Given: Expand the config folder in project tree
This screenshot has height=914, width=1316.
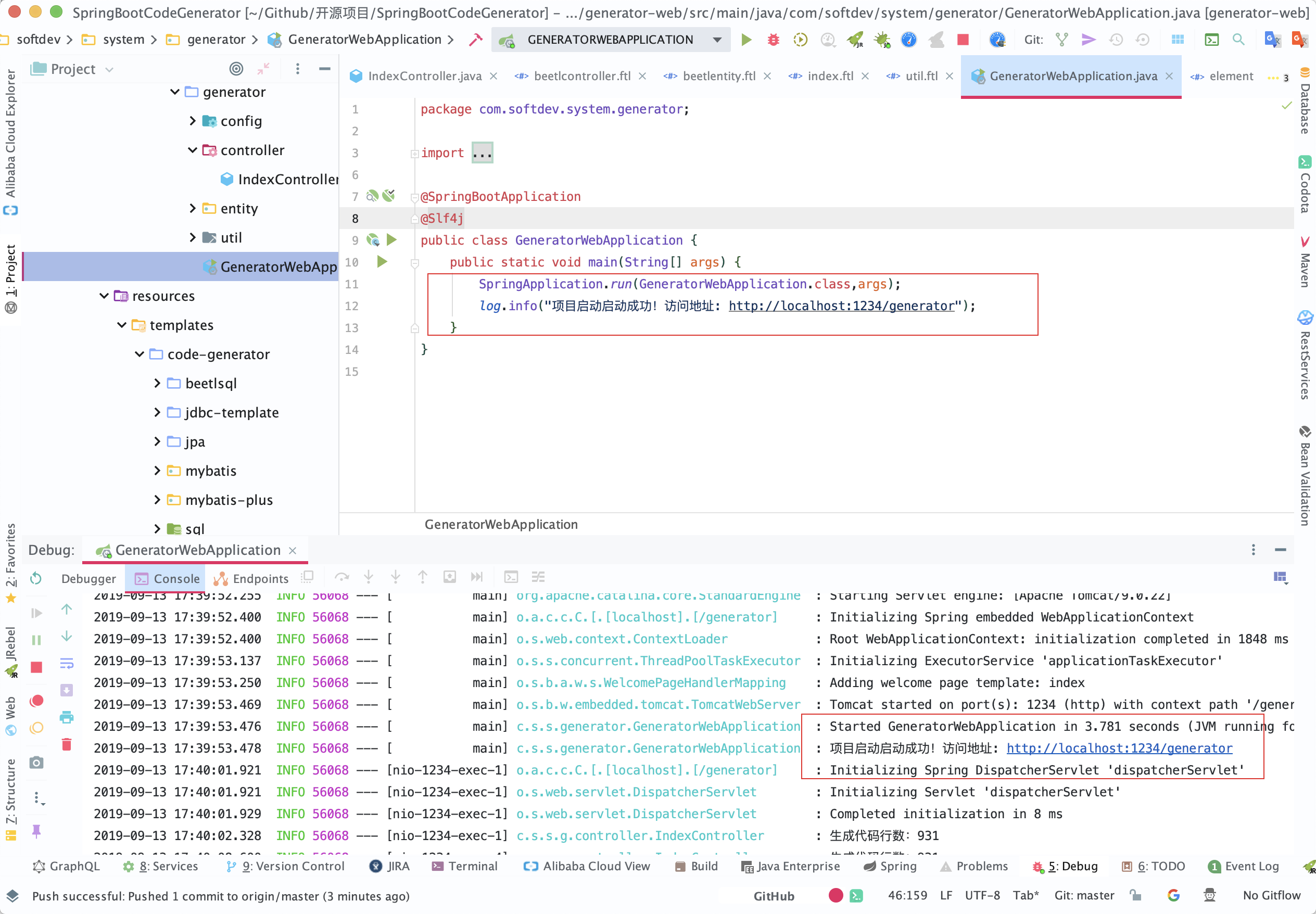Looking at the screenshot, I should pyautogui.click(x=193, y=121).
